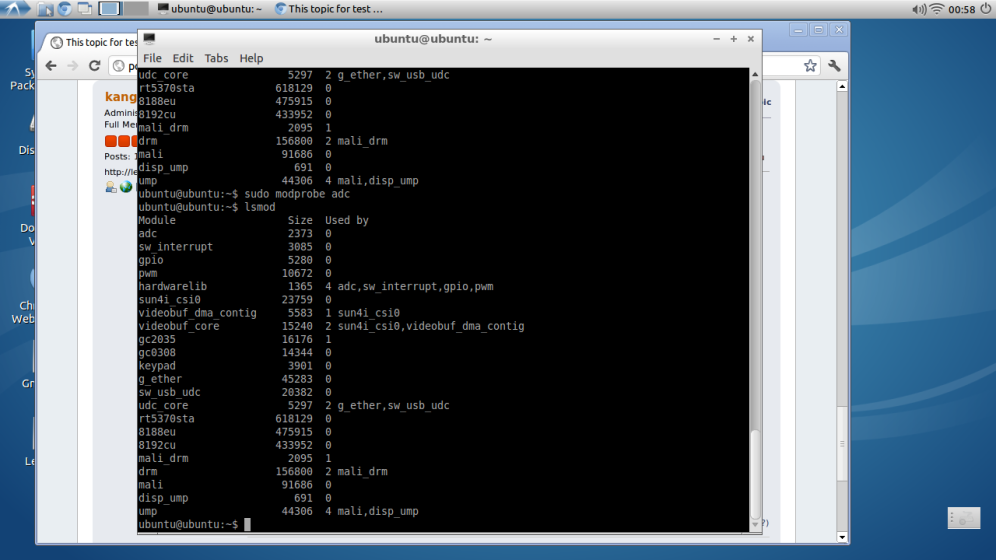Image resolution: width=996 pixels, height=560 pixels.
Task: Open the terminal Edit menu
Action: pos(182,58)
